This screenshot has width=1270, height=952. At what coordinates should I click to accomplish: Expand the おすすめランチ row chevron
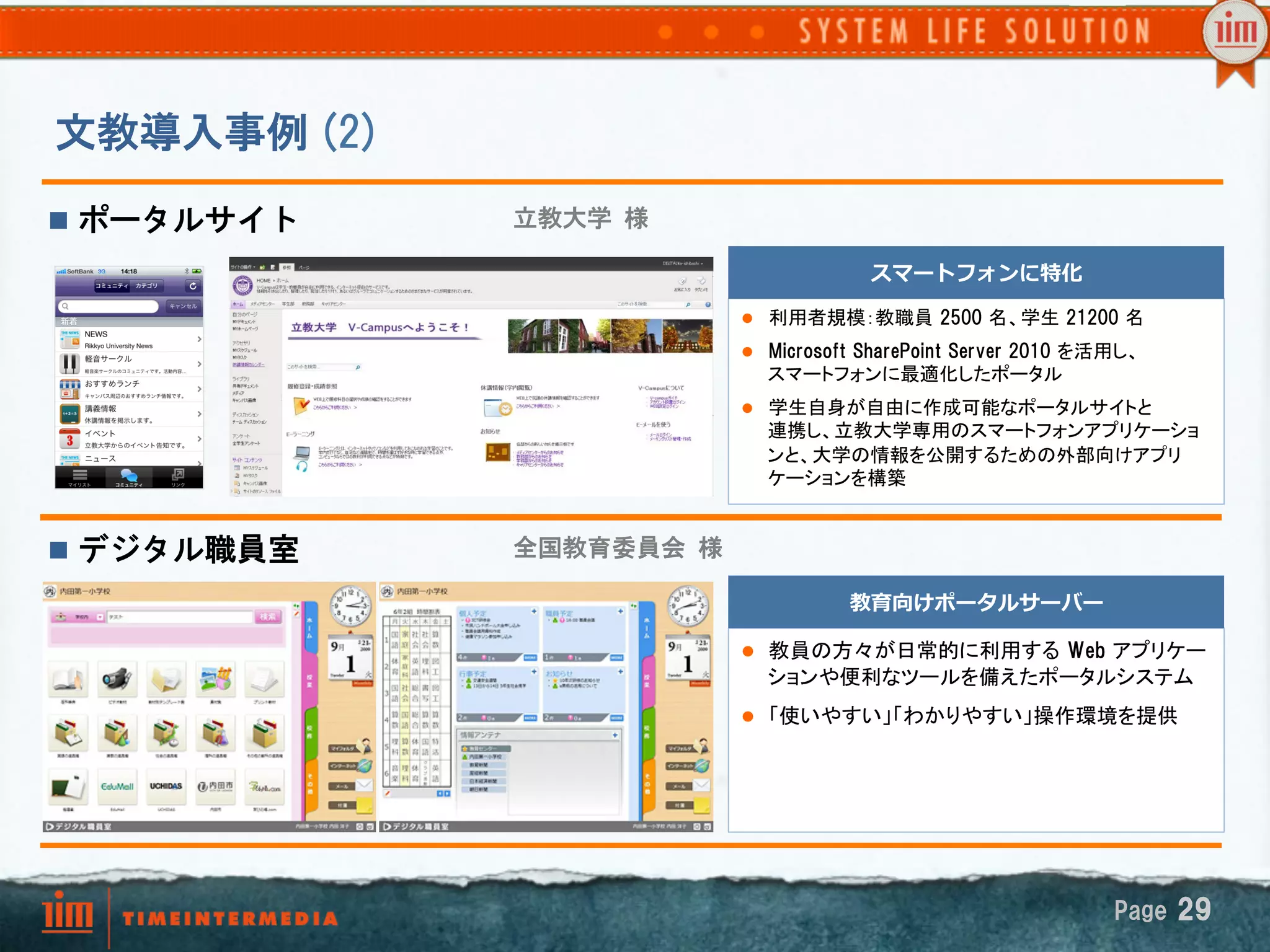(x=199, y=389)
